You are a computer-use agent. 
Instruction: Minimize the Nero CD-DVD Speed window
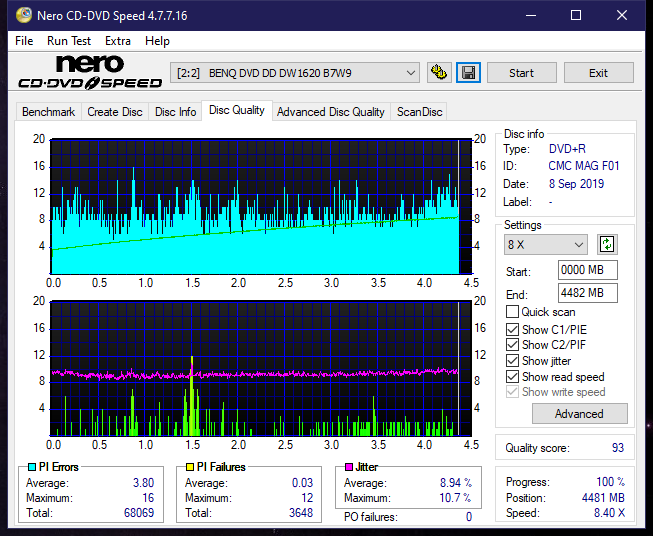531,15
